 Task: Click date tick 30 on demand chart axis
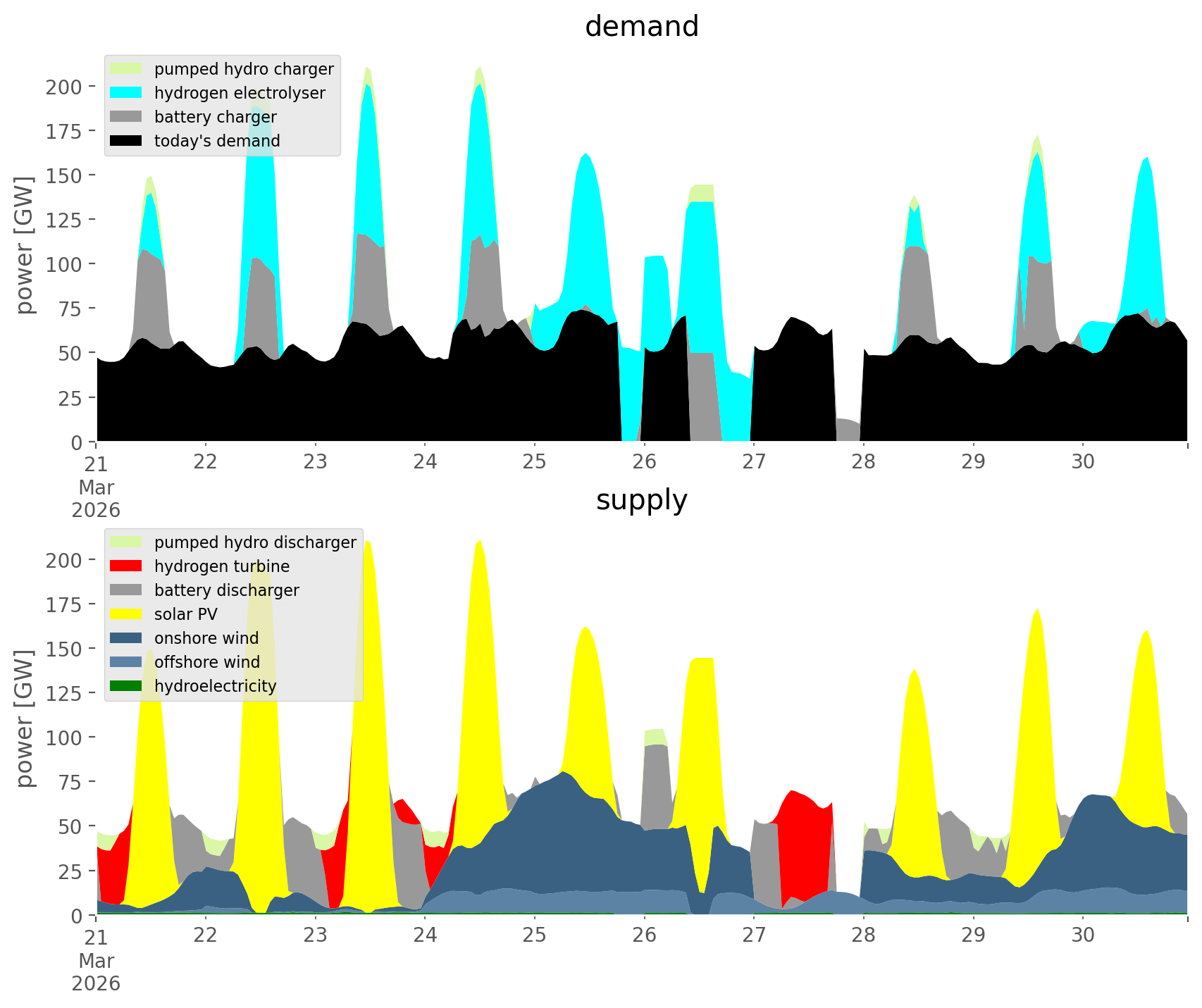pos(1082,462)
